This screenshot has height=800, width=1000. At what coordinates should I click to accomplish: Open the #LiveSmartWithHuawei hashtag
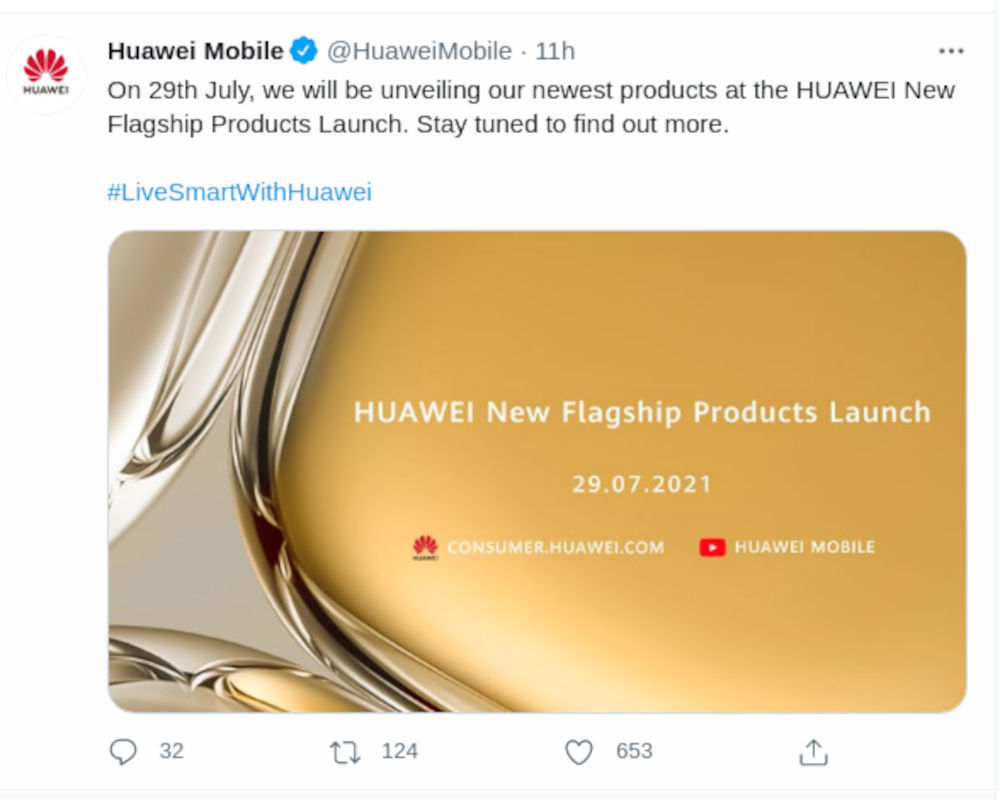coord(239,192)
